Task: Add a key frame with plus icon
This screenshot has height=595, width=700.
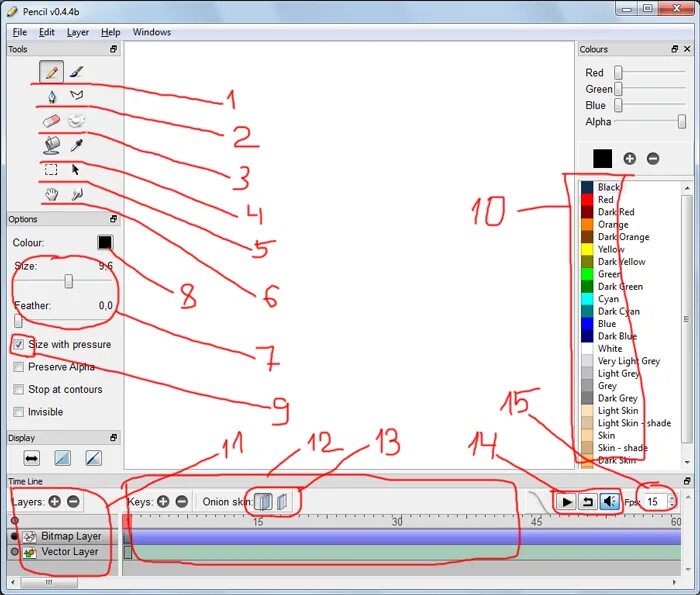Action: point(163,502)
